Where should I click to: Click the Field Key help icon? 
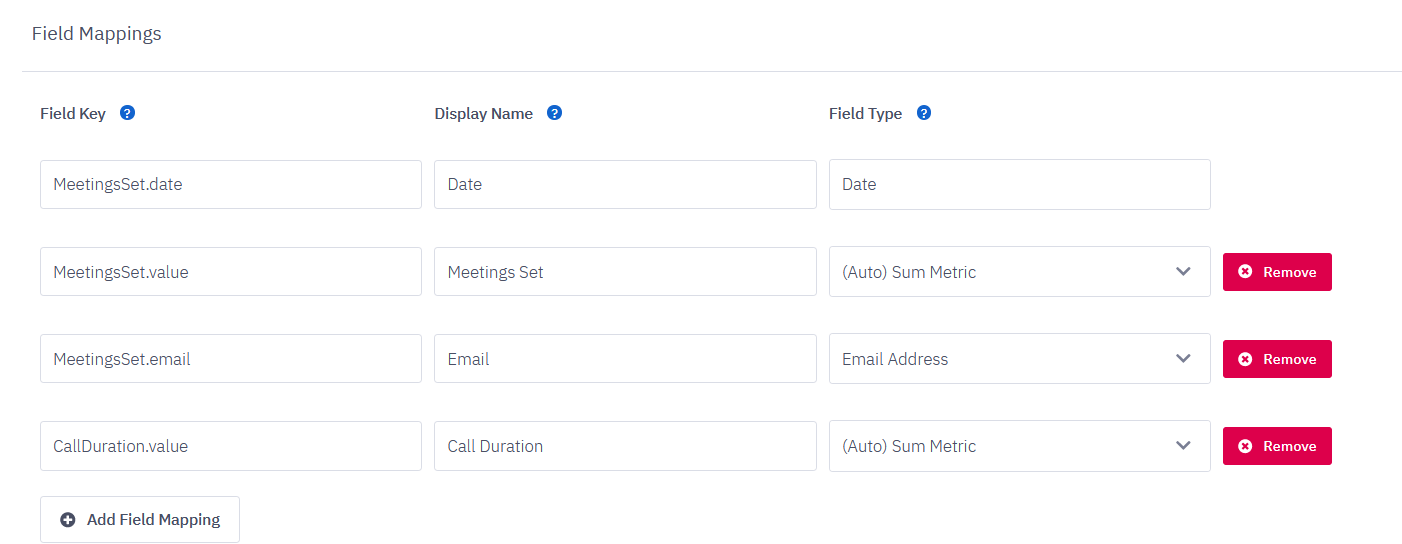pos(127,113)
